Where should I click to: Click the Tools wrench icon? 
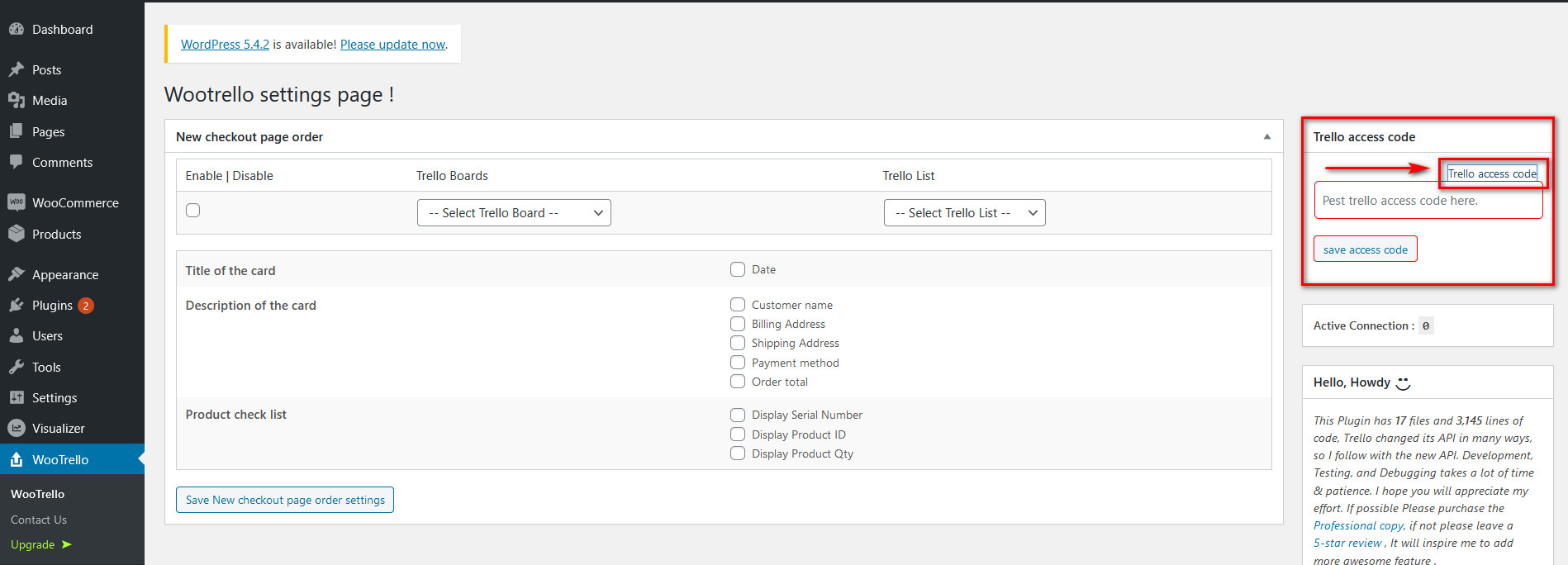click(17, 367)
